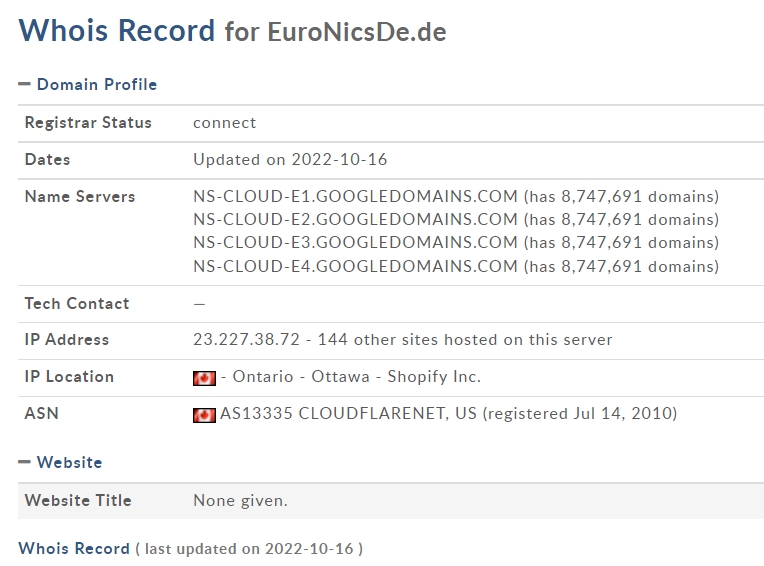Open NS-CLOUD-E3.GOOGLEDOMAINS.COM name server
Image resolution: width=764 pixels, height=566 pixels.
click(355, 243)
